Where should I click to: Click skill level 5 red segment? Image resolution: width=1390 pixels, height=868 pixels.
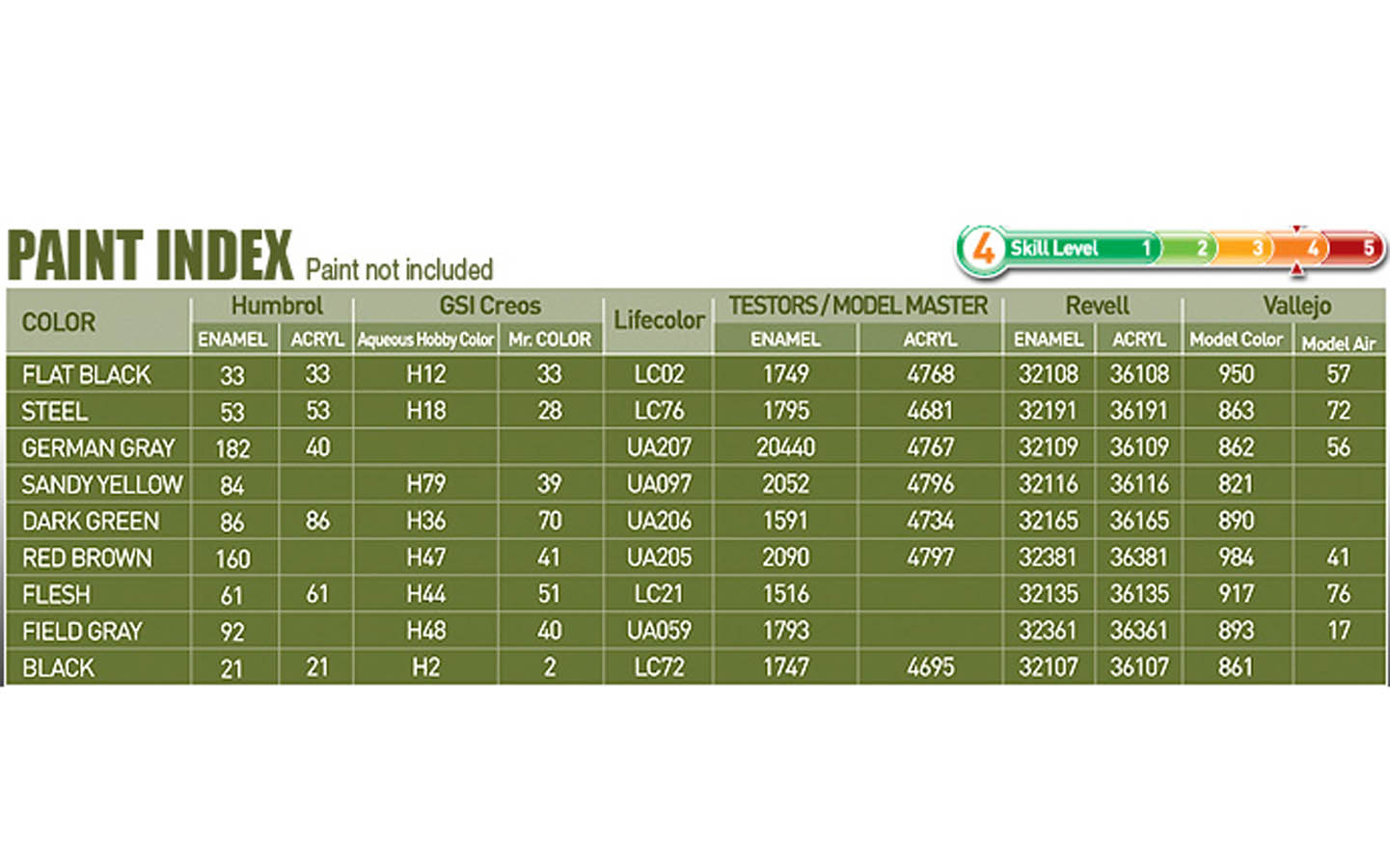pyautogui.click(x=1366, y=248)
